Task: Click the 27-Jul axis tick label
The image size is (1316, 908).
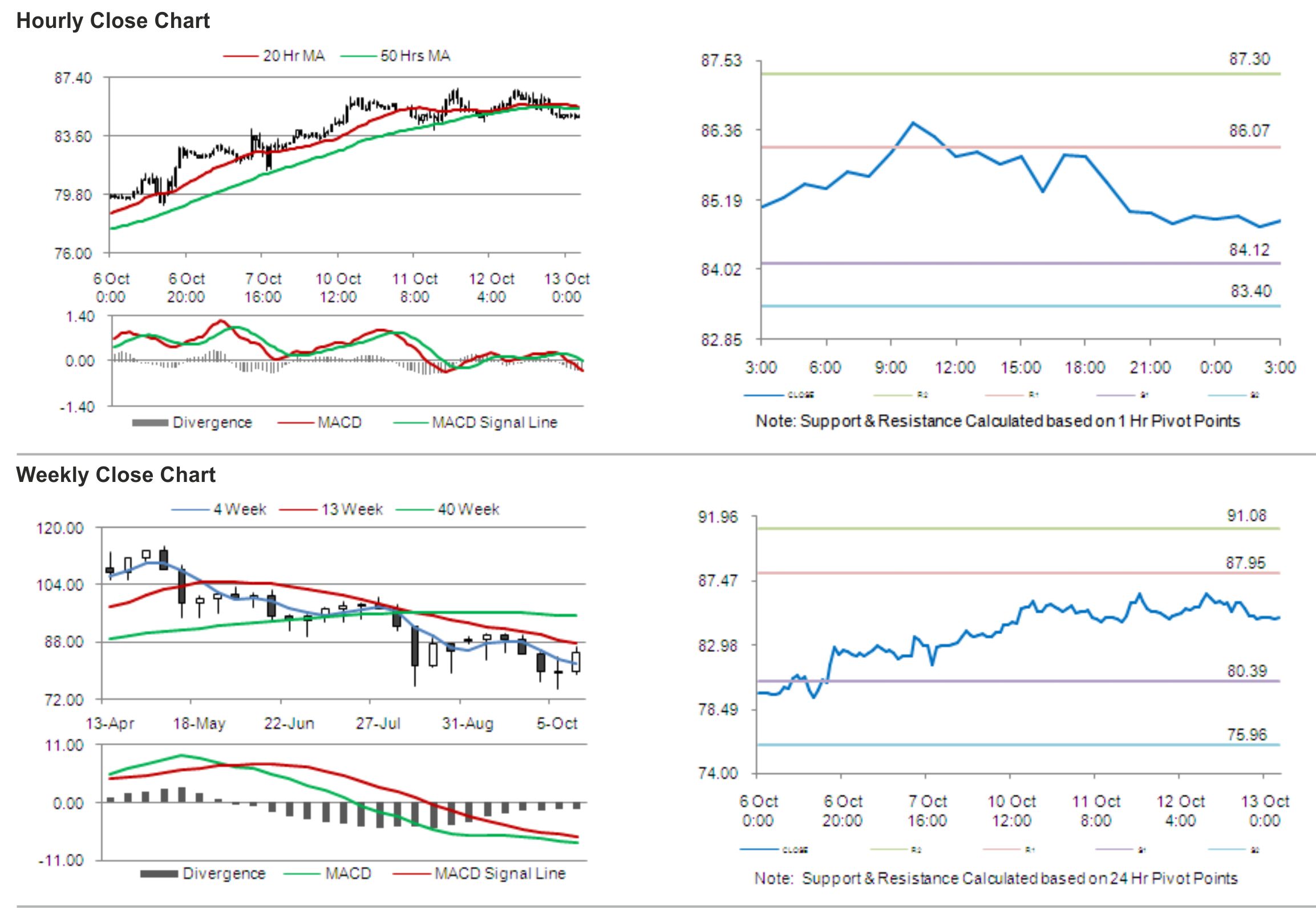Action: 378,724
